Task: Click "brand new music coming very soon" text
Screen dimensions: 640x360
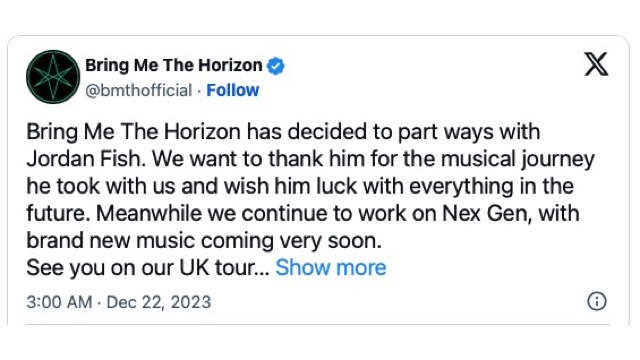Action: 204,241
